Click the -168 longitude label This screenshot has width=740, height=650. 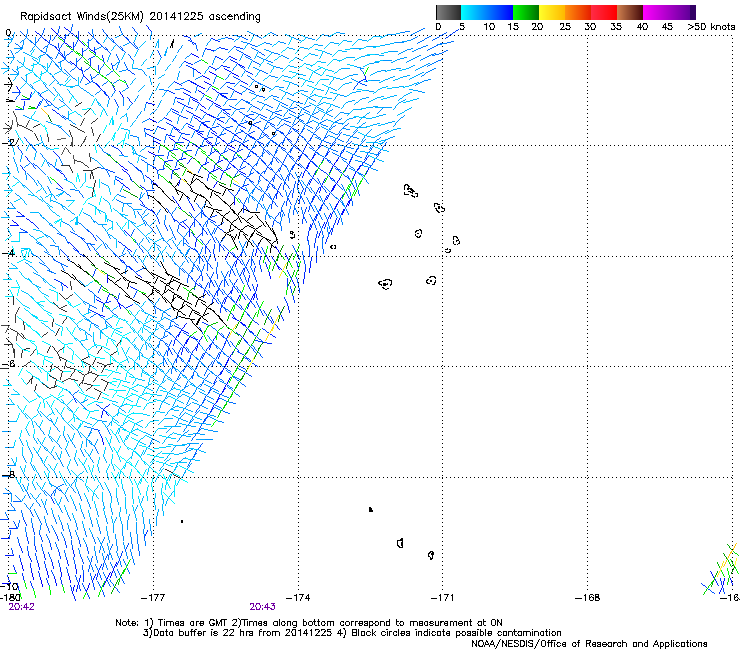pos(588,598)
